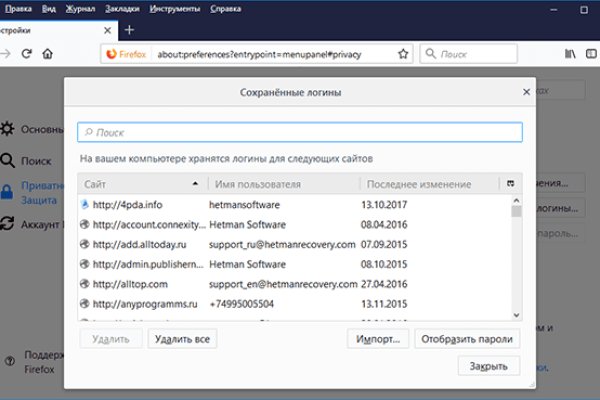Click the Library icon in the toolbar
600x400 pixels.
tap(570, 53)
